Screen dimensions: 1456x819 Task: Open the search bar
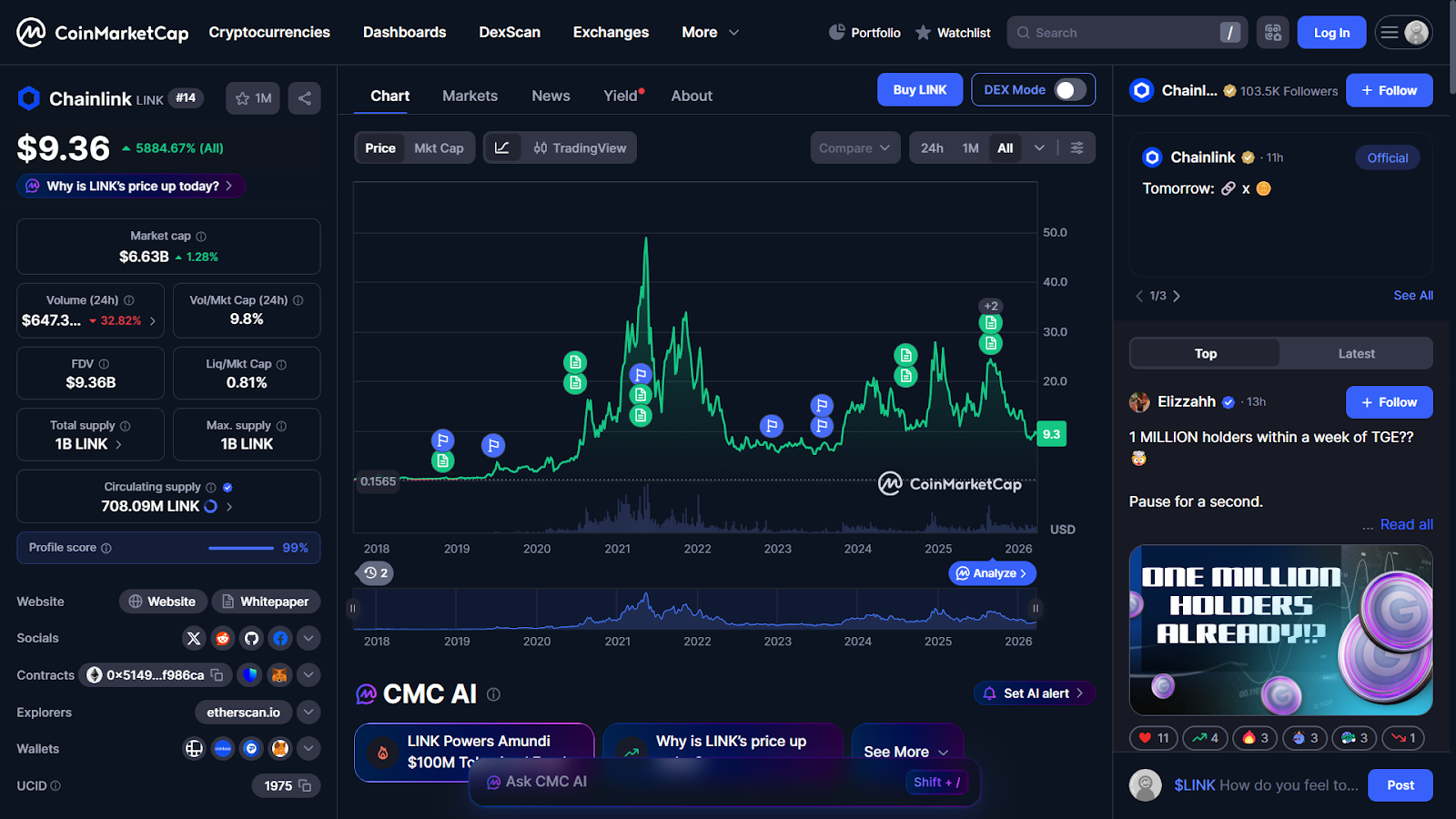pyautogui.click(x=1127, y=32)
